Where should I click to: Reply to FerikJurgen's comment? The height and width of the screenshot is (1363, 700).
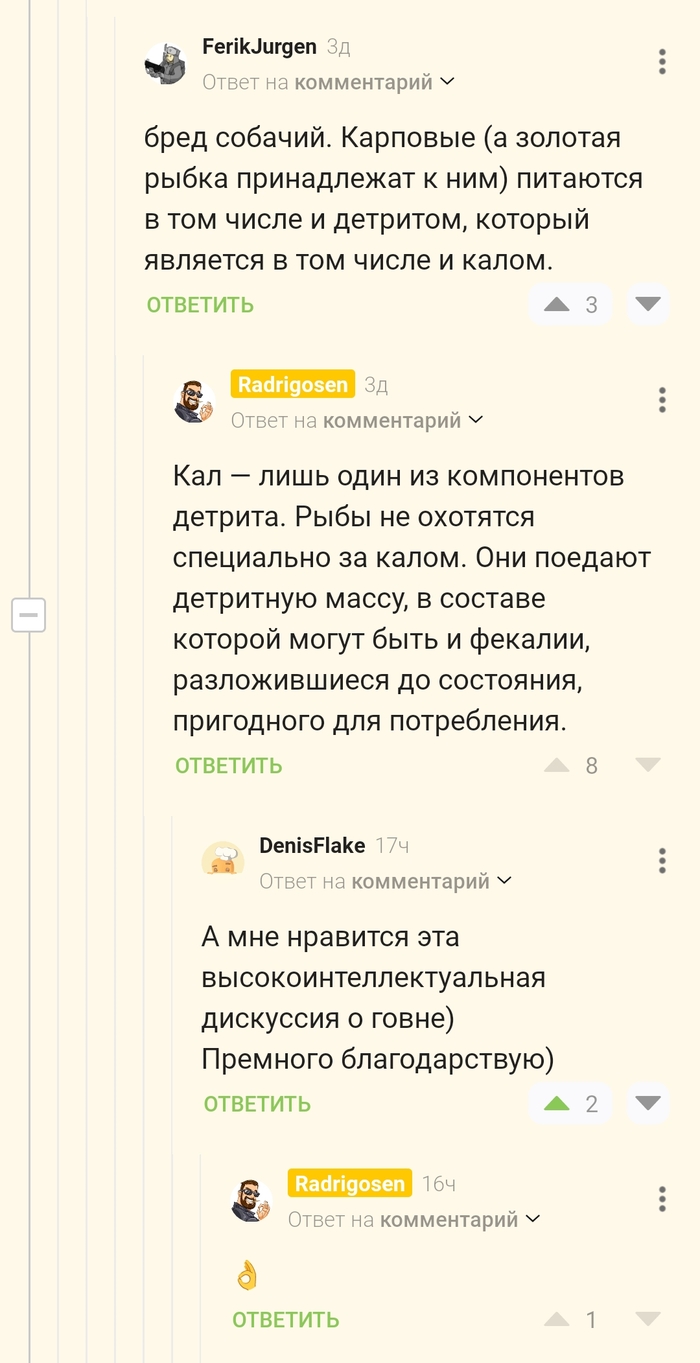point(200,305)
